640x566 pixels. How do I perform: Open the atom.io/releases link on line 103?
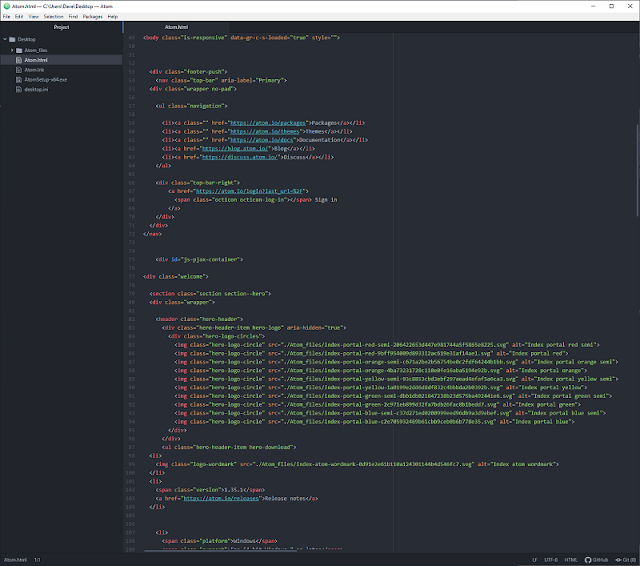(221, 498)
